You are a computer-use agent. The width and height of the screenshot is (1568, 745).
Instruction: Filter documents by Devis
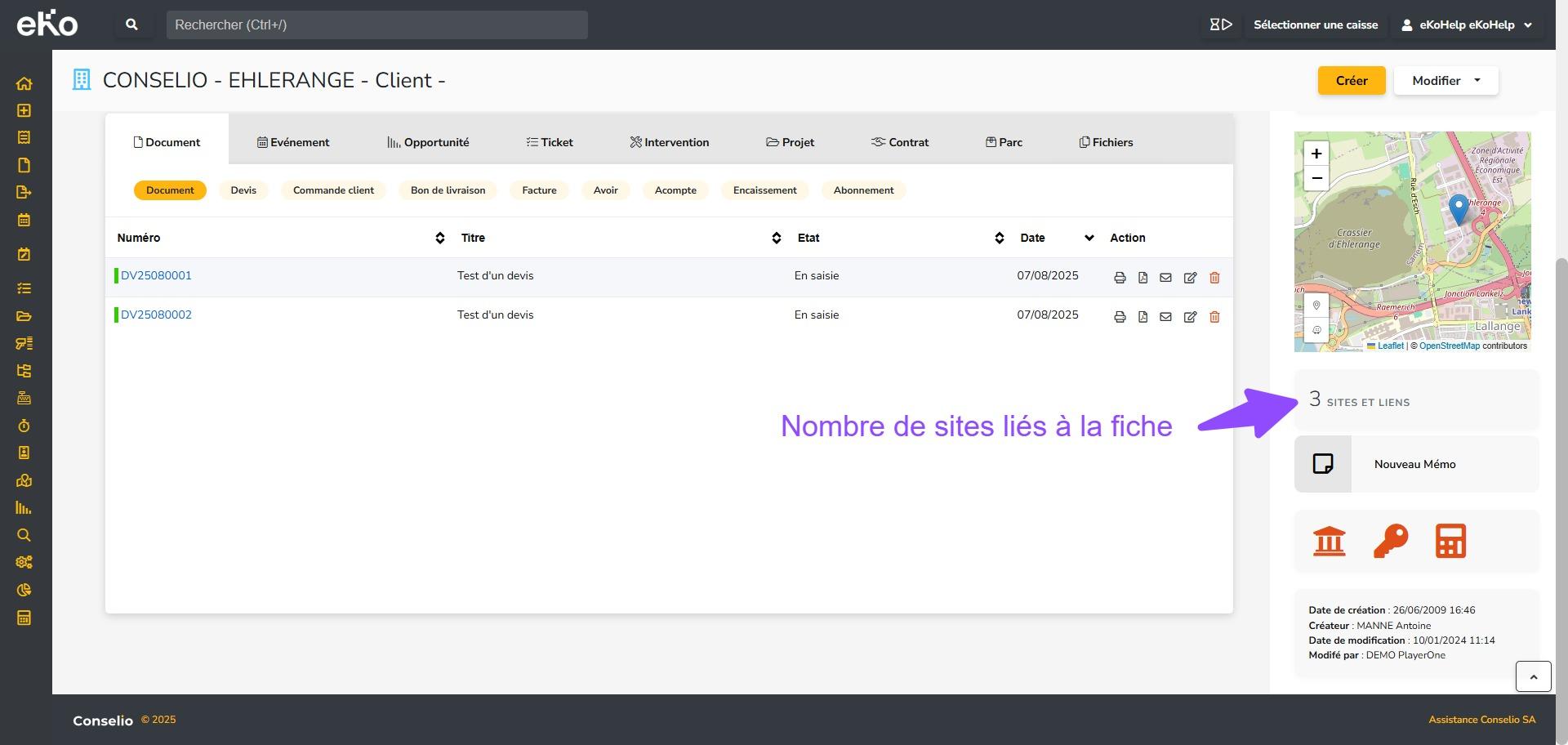click(x=243, y=190)
